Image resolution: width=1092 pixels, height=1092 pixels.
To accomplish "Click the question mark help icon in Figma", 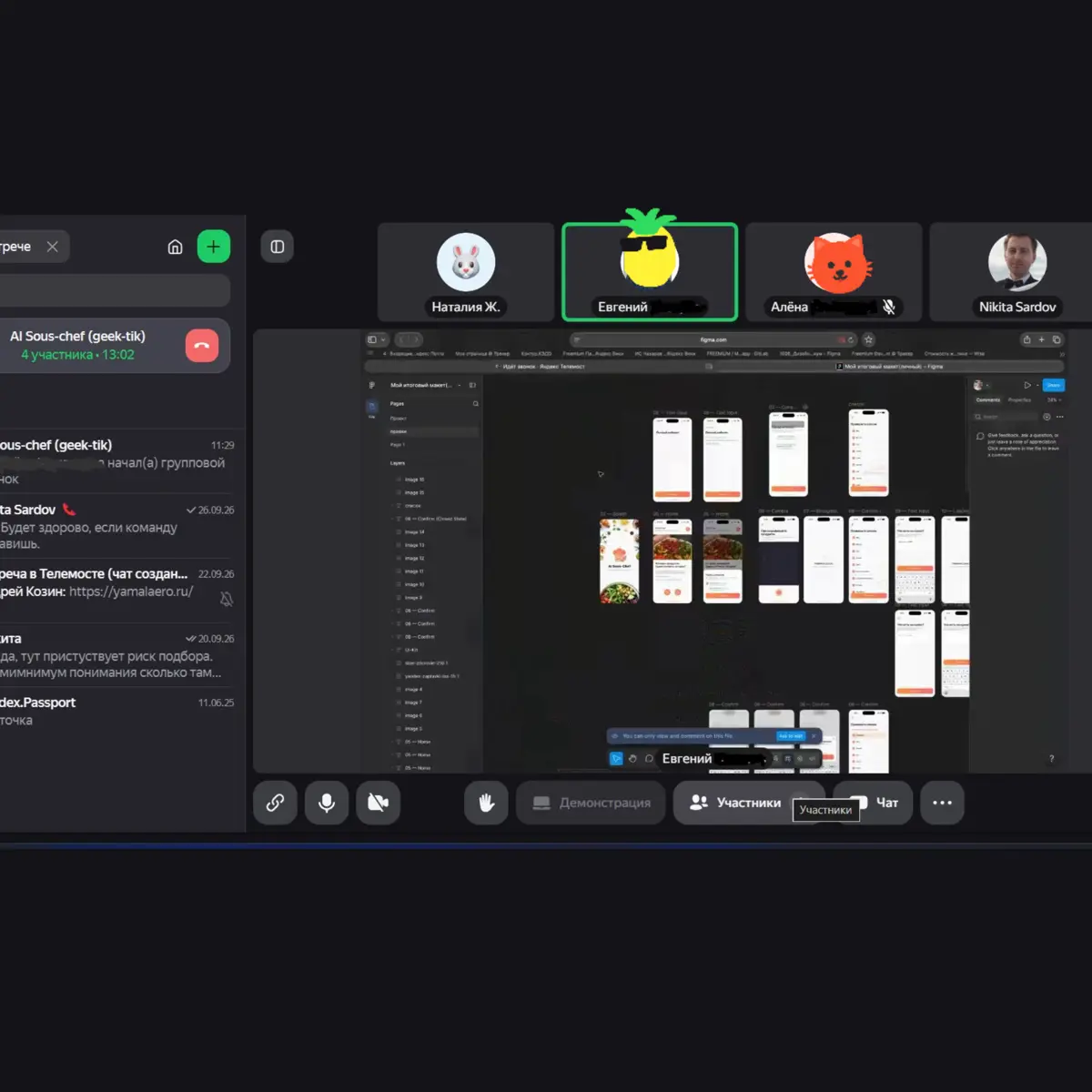I will pyautogui.click(x=1052, y=758).
